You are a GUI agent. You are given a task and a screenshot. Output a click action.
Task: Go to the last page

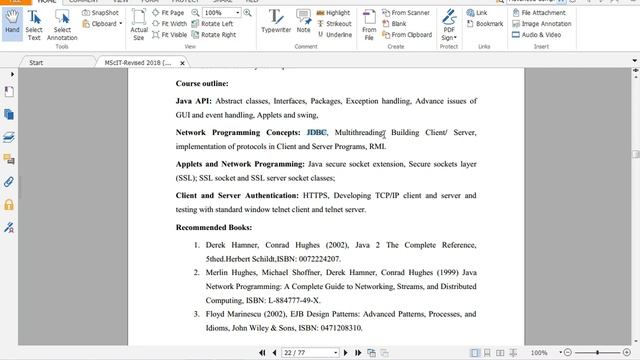coord(358,353)
